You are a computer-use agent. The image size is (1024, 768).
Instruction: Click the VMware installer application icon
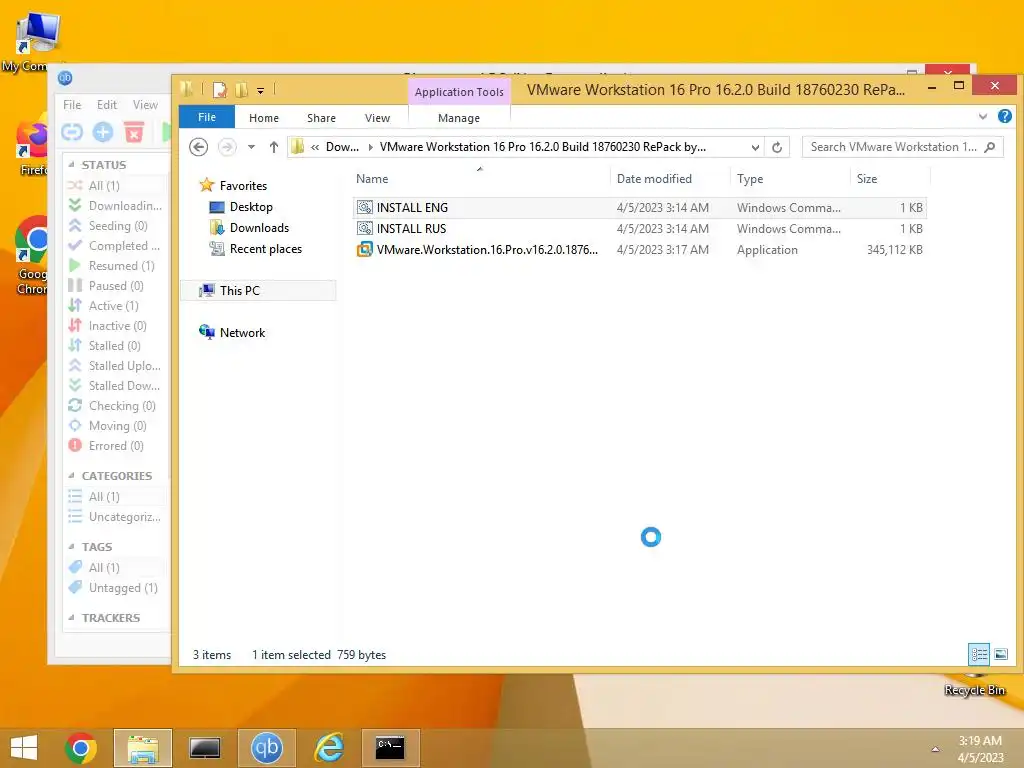tap(364, 249)
